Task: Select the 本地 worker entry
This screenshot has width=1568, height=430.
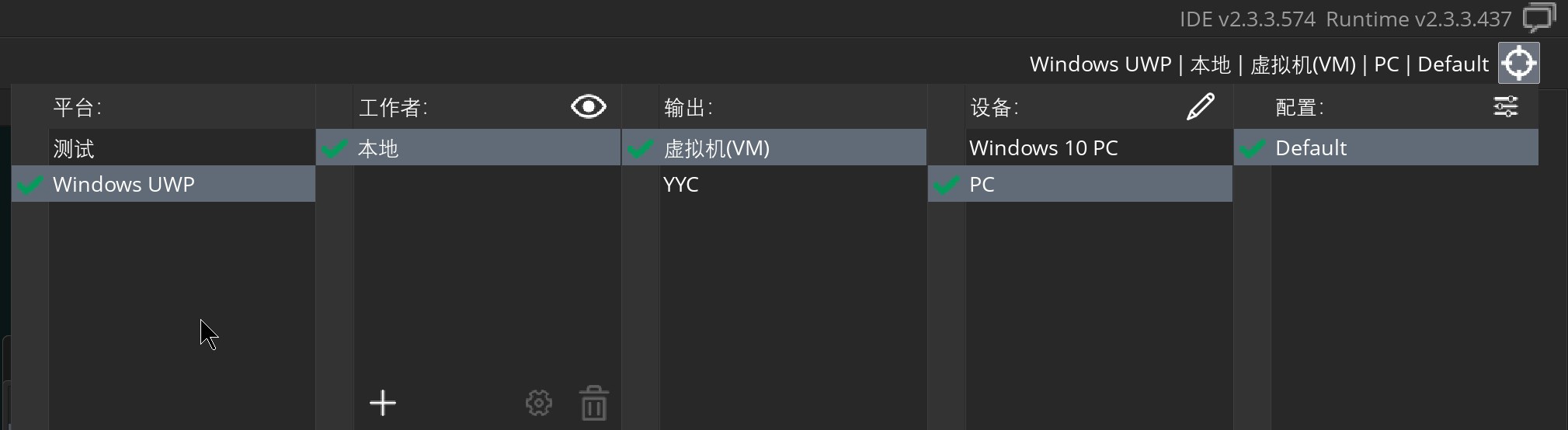Action: [378, 148]
